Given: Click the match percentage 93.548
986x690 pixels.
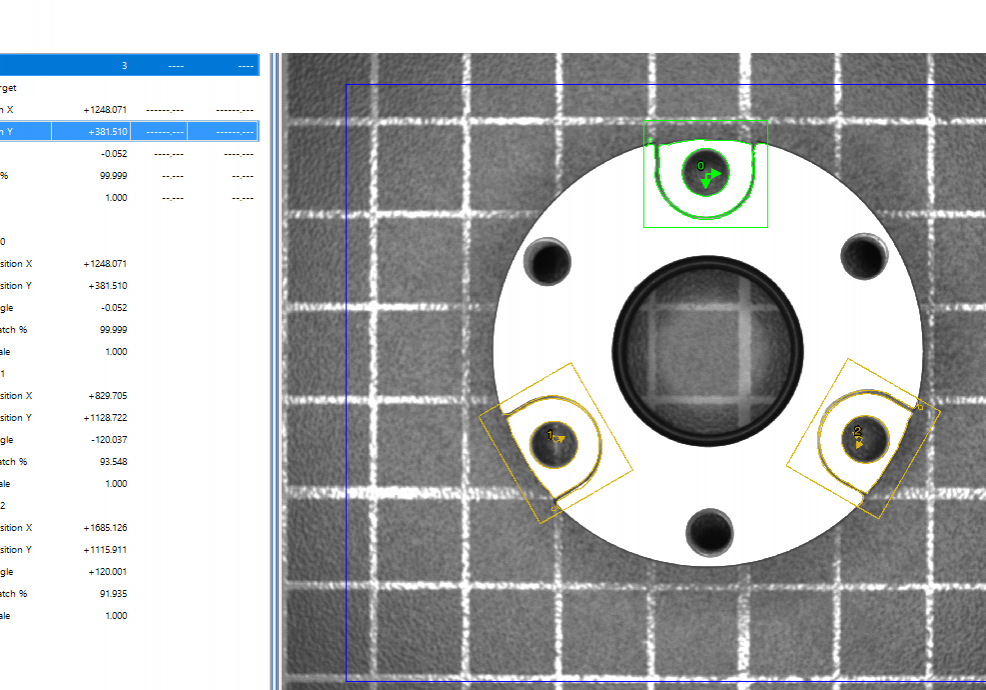Looking at the screenshot, I should click(110, 462).
